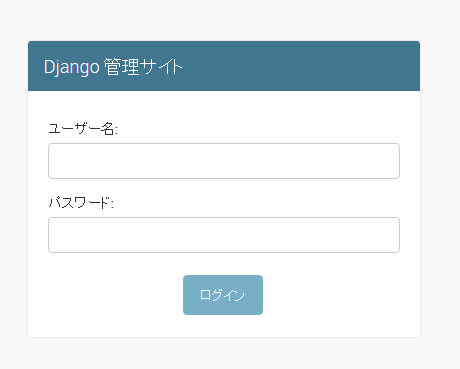Click the light blue login button

[x=223, y=295]
